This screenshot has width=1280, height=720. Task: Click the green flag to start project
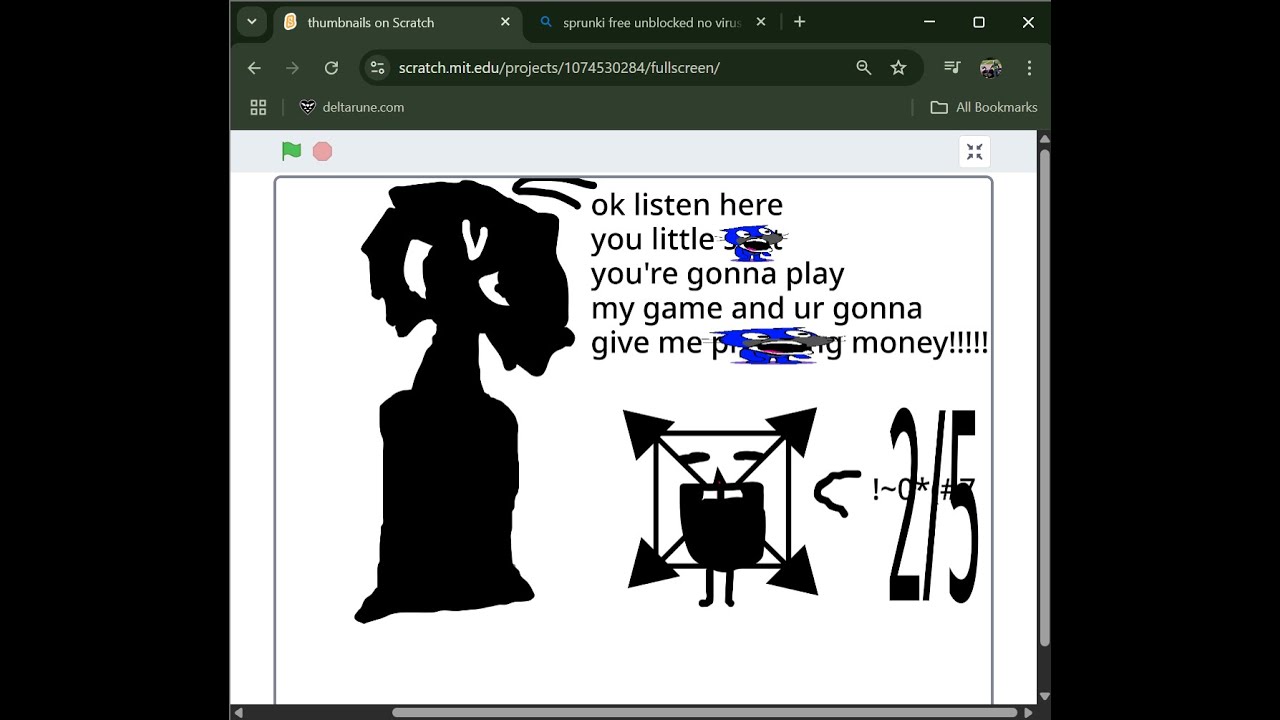tap(291, 151)
